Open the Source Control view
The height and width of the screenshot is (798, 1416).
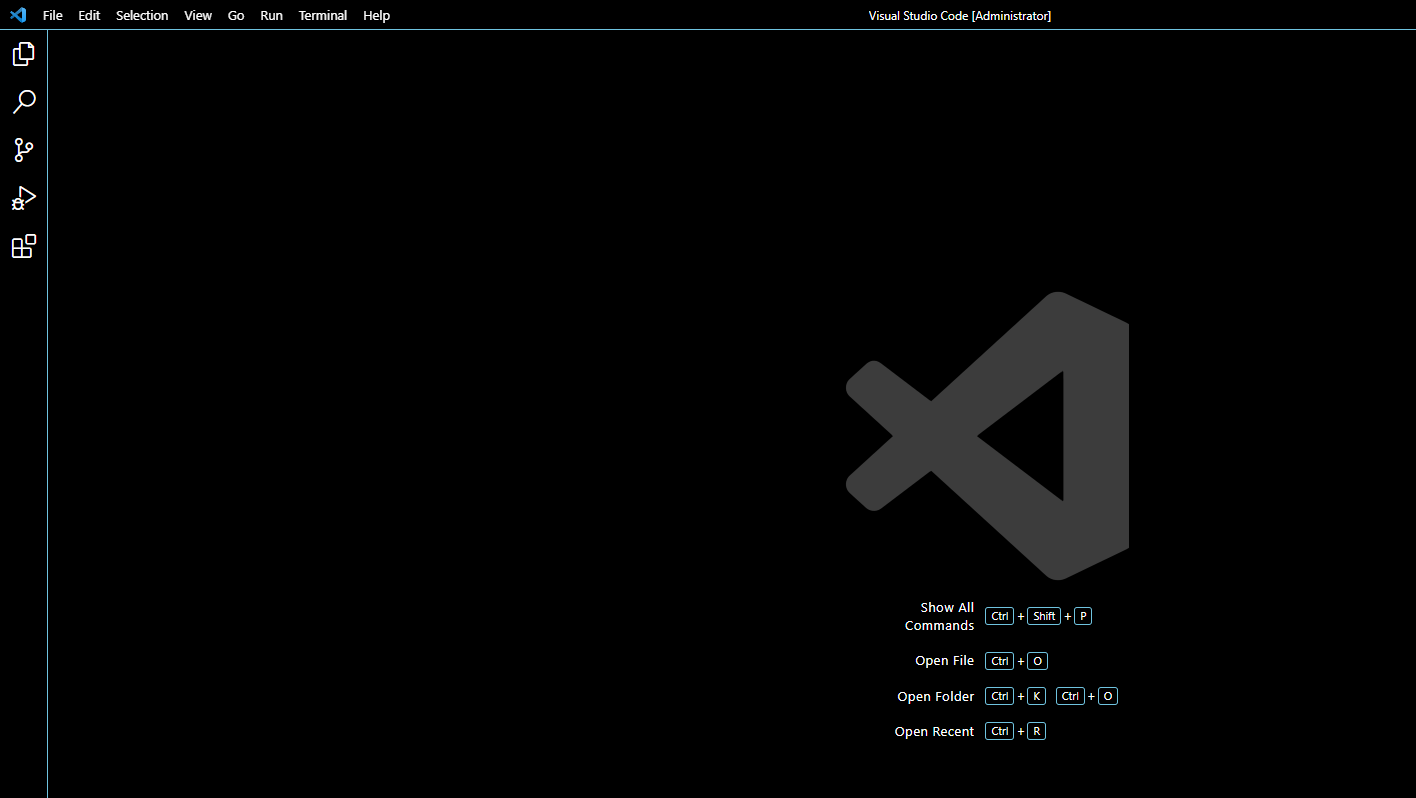coord(24,150)
